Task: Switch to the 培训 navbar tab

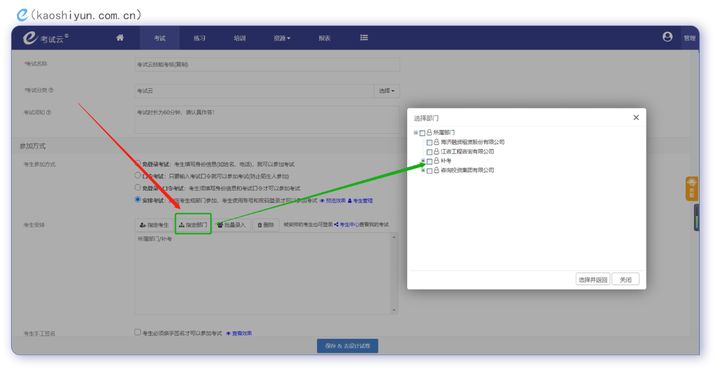Action: tap(239, 38)
